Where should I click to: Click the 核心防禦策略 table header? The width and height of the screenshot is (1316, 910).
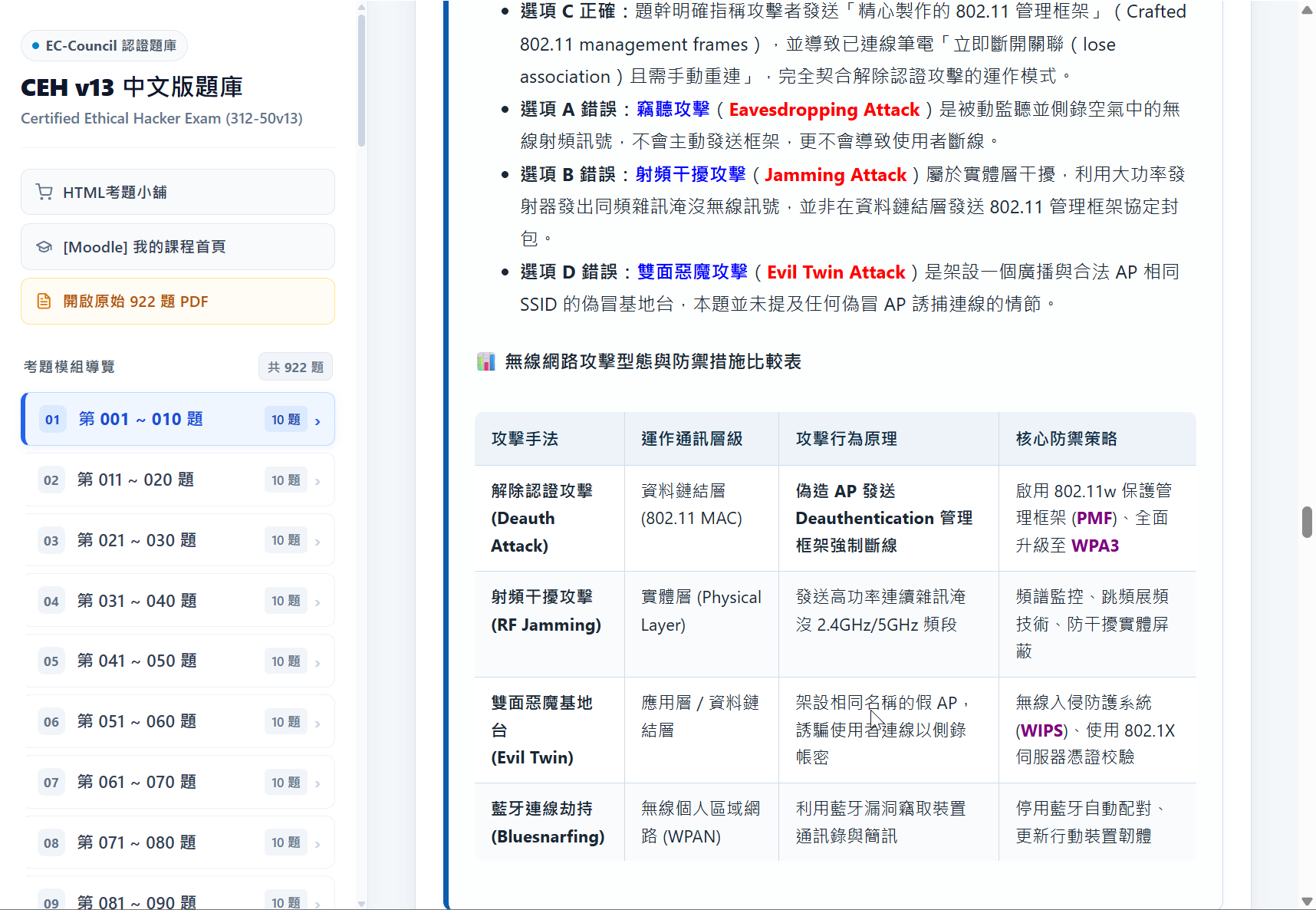pos(1097,439)
